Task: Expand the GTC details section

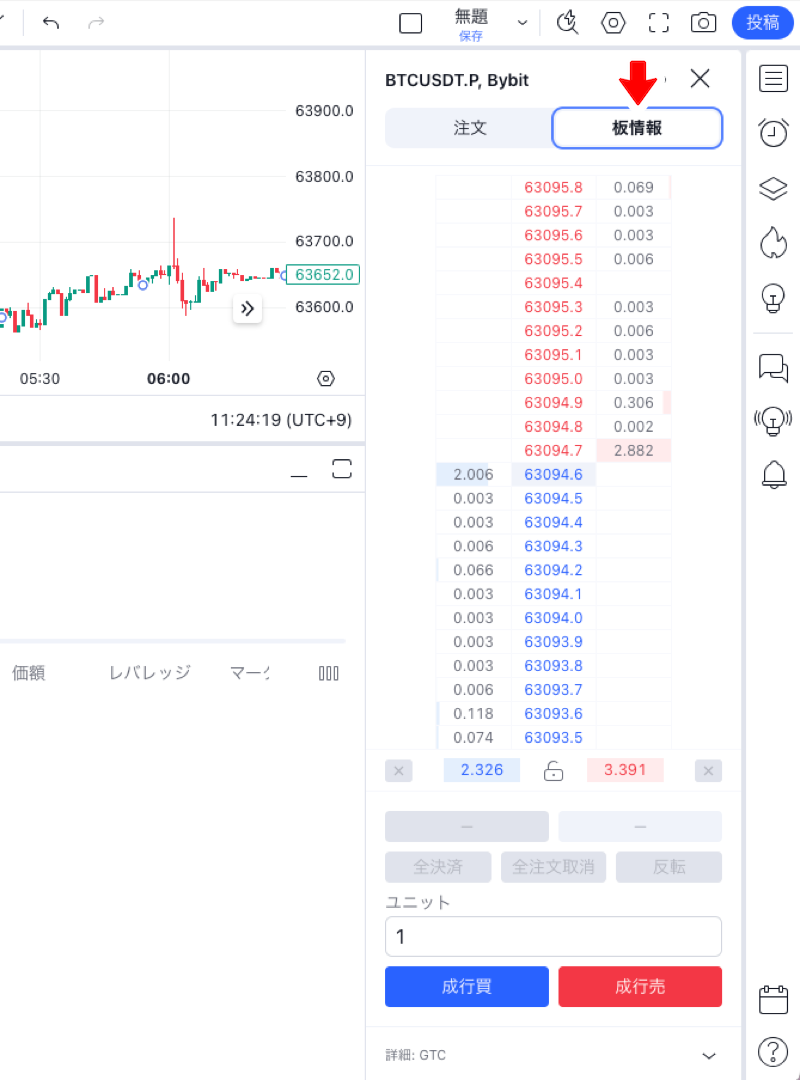Action: point(708,1055)
